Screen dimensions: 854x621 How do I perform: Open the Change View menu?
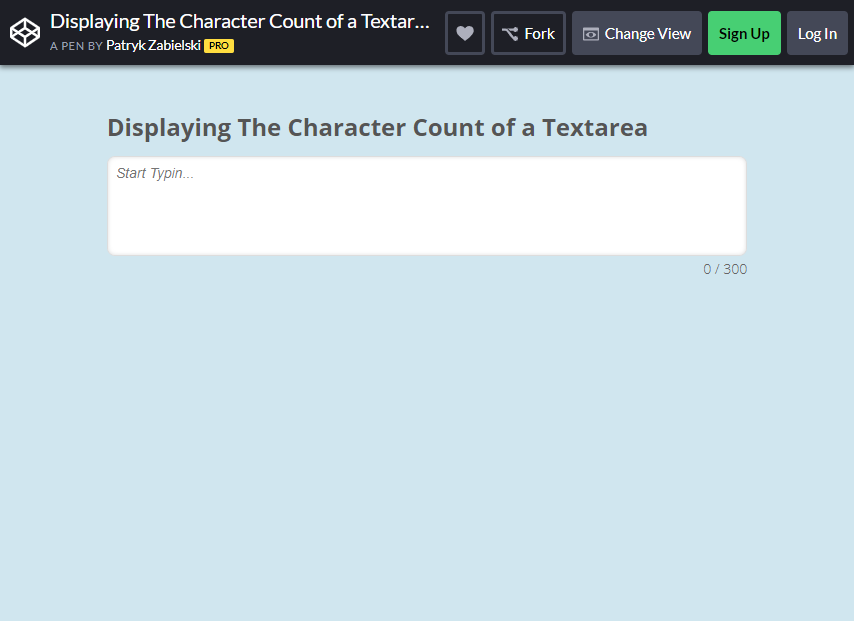tap(637, 33)
